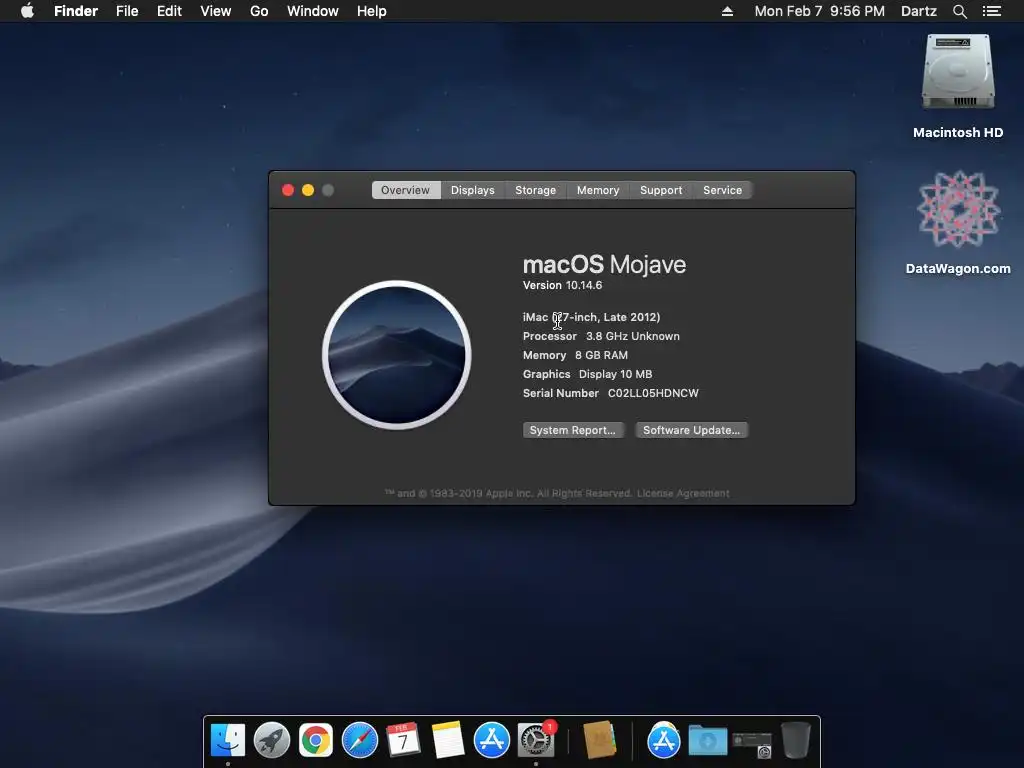Click the eject icon in menu bar

pos(727,11)
